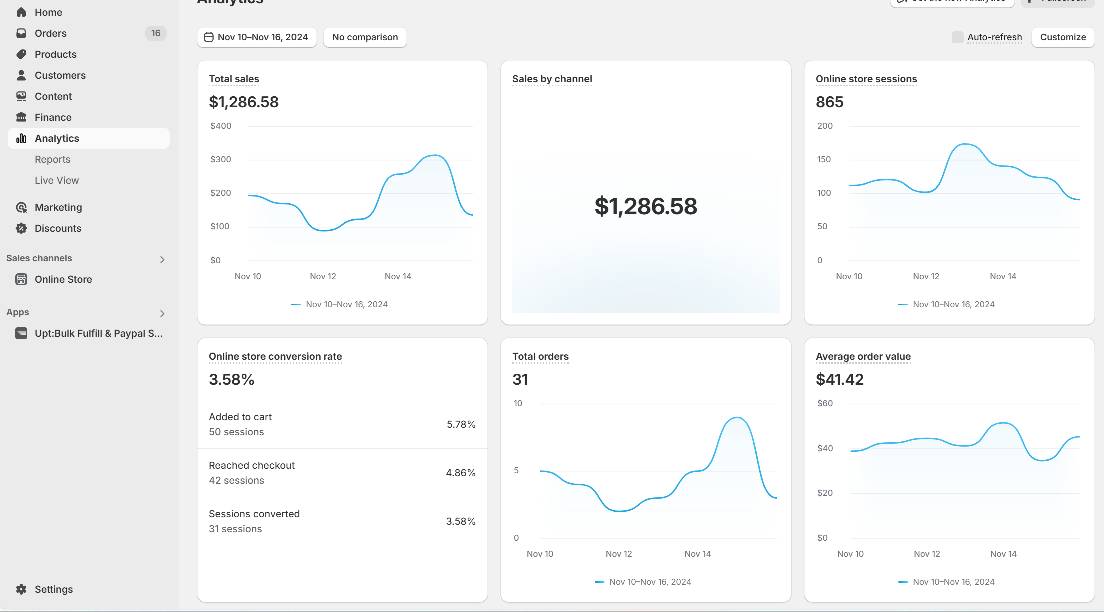Image resolution: width=1104 pixels, height=612 pixels.
Task: Expand the Apps section chevron
Action: 162,313
